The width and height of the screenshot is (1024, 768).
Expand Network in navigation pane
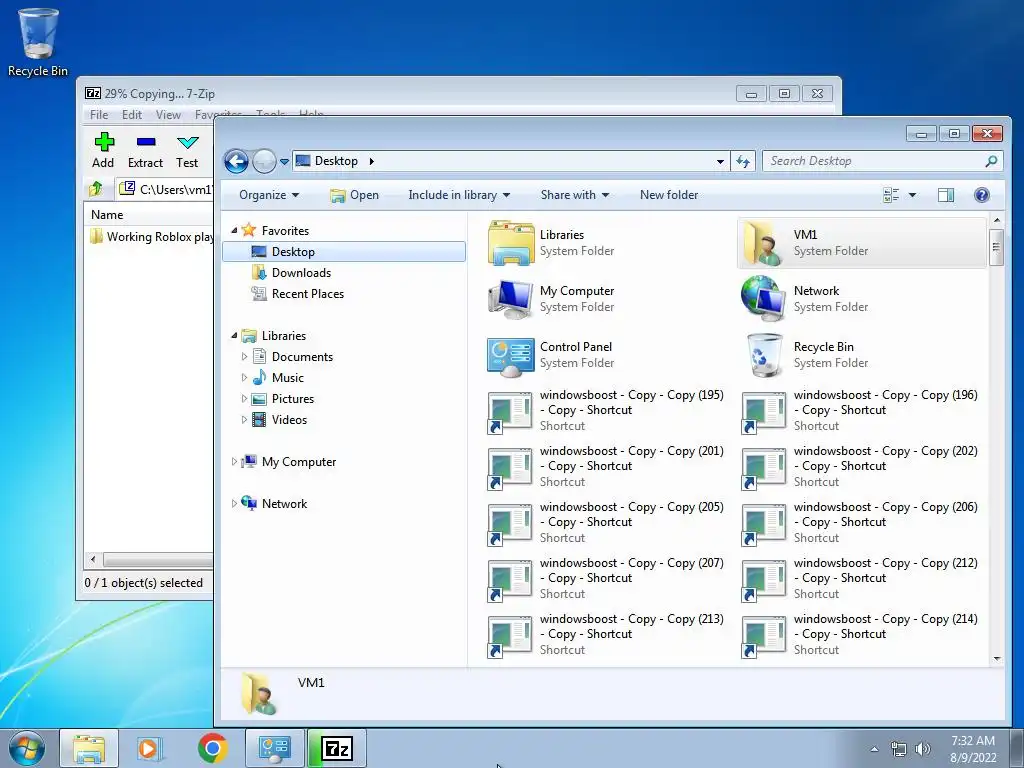234,504
